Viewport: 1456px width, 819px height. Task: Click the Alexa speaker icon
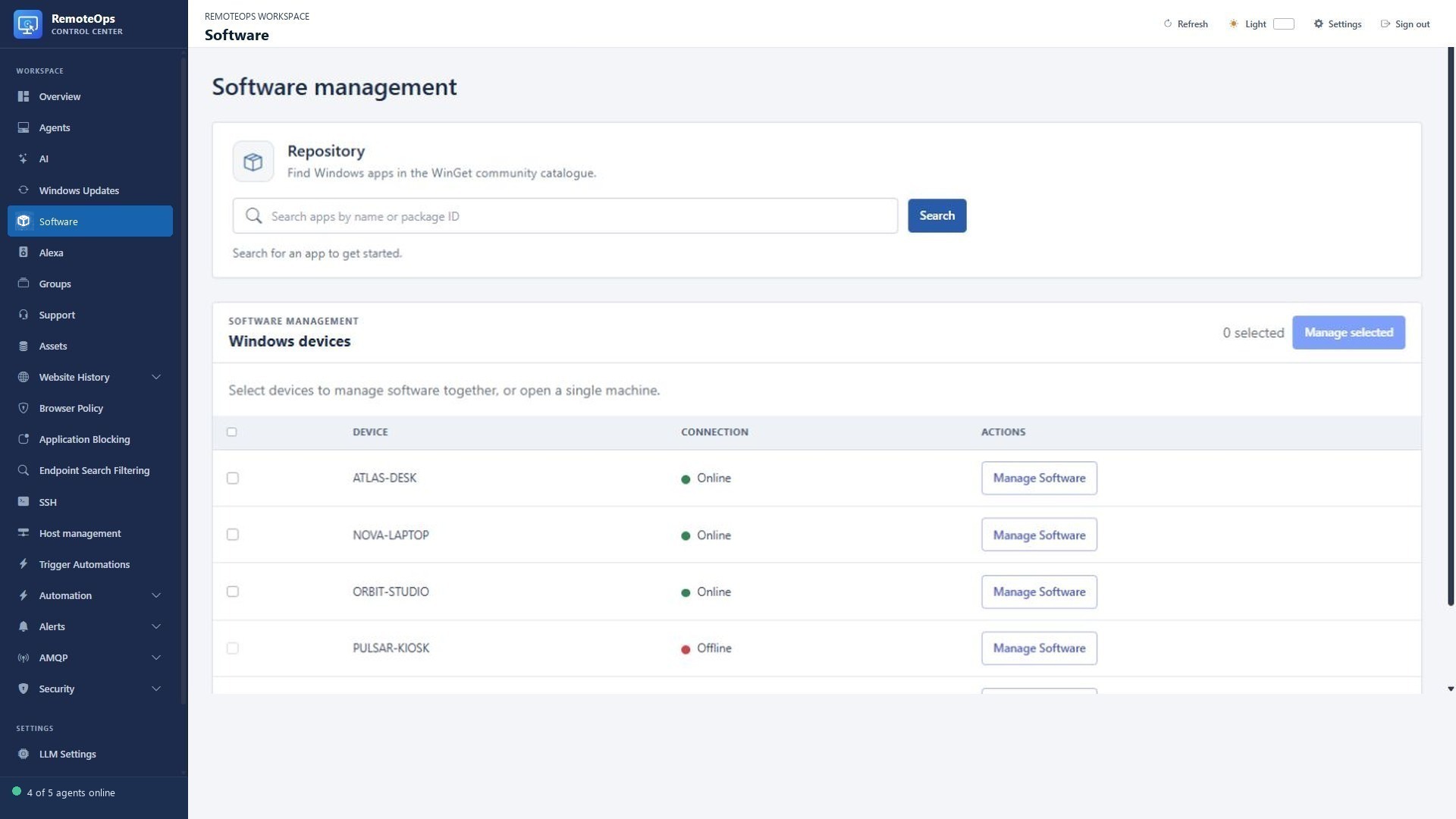(24, 253)
